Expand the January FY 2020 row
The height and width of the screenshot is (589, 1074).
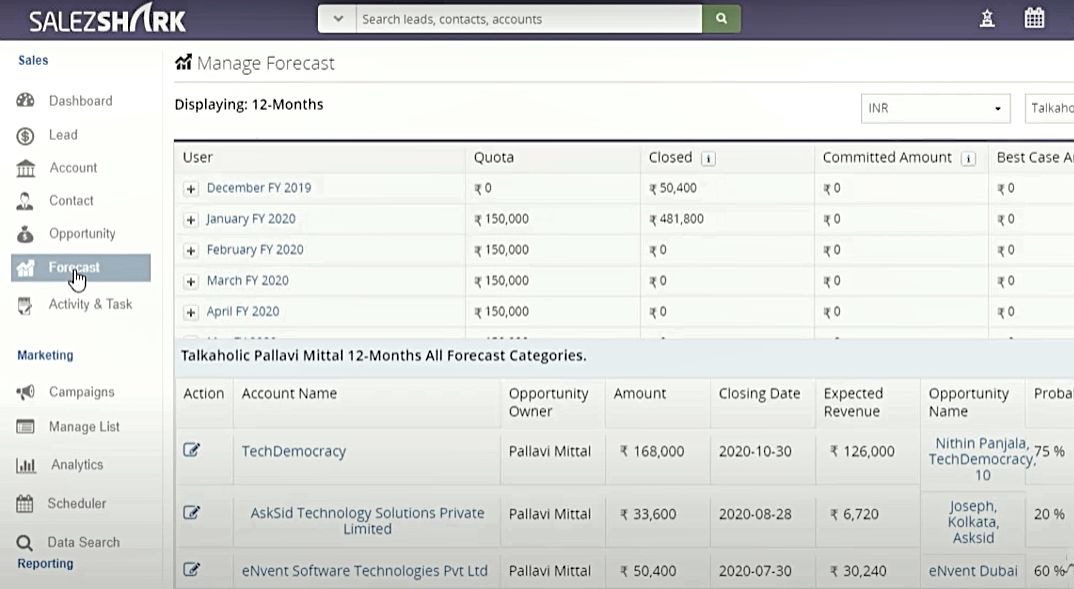191,220
